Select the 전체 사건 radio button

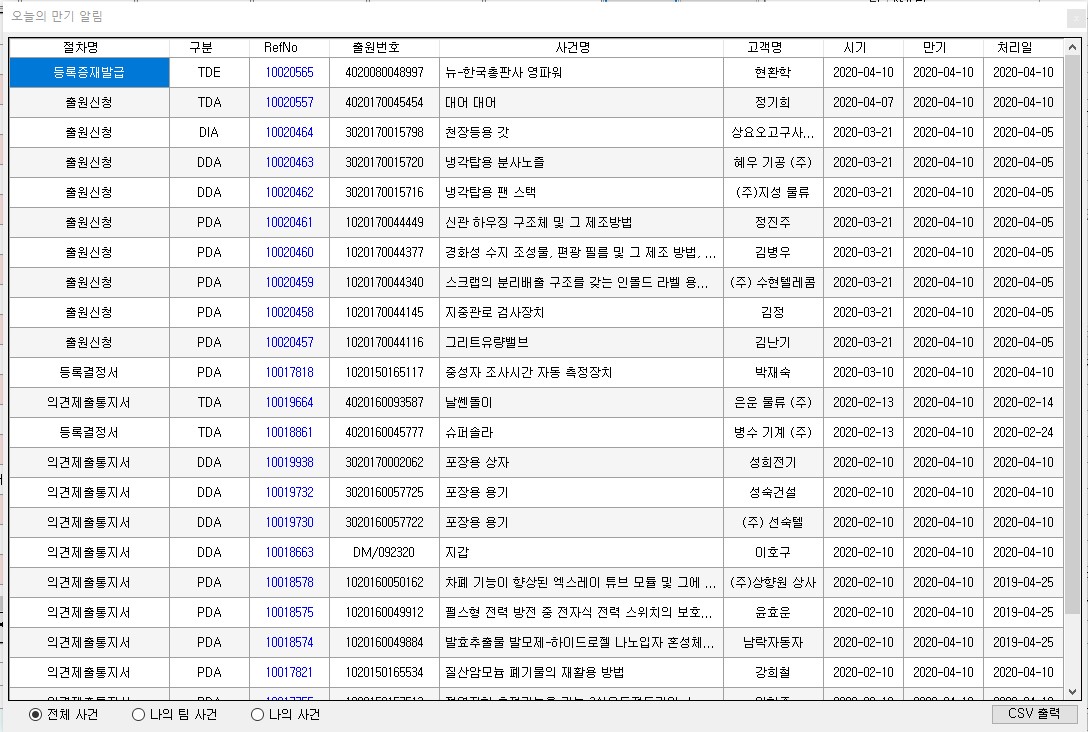coord(35,714)
